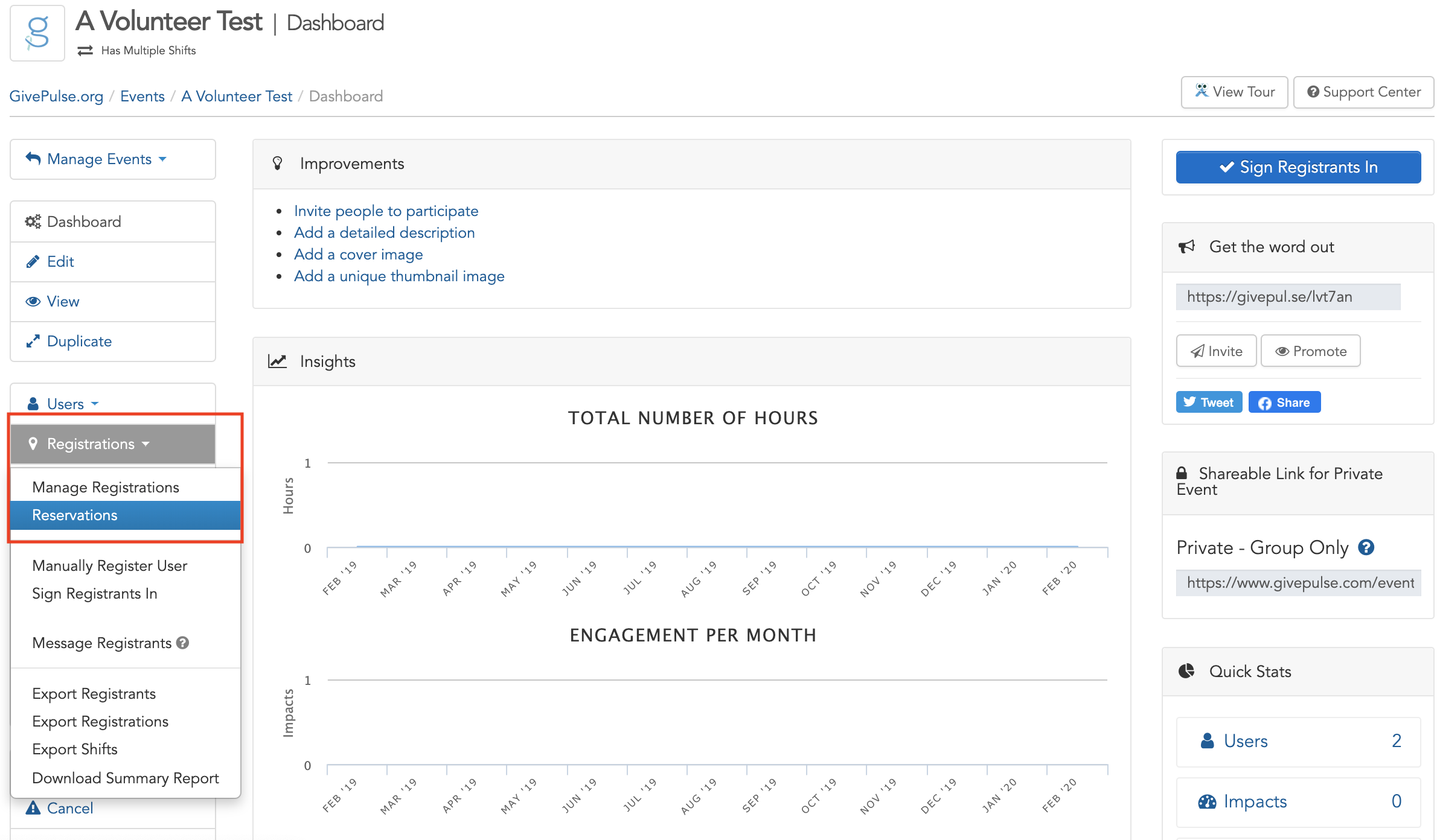The image size is (1437, 840).
Task: Collapse the Registrations dropdown
Action: click(x=113, y=444)
